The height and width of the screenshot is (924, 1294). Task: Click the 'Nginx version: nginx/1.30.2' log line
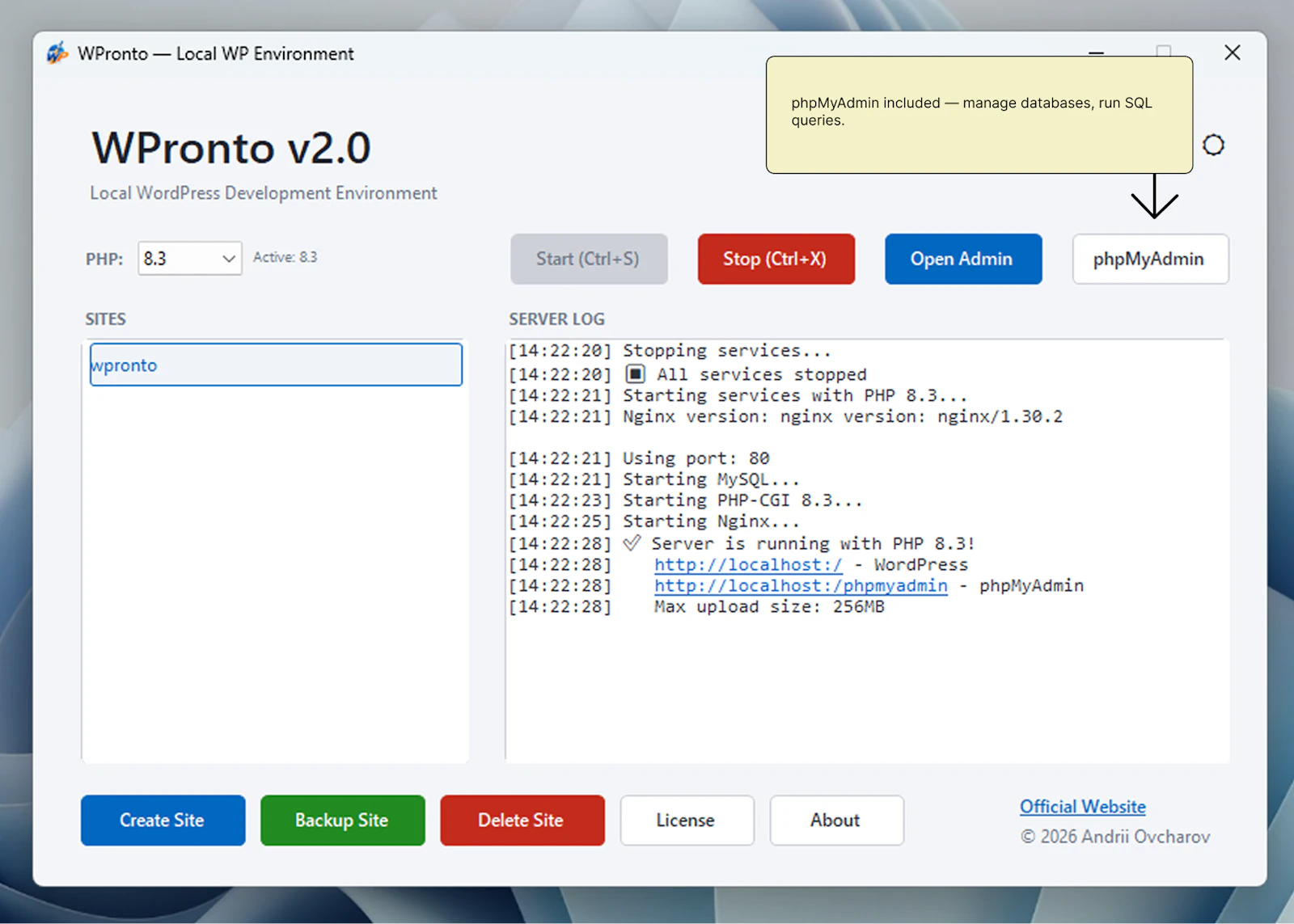click(843, 417)
